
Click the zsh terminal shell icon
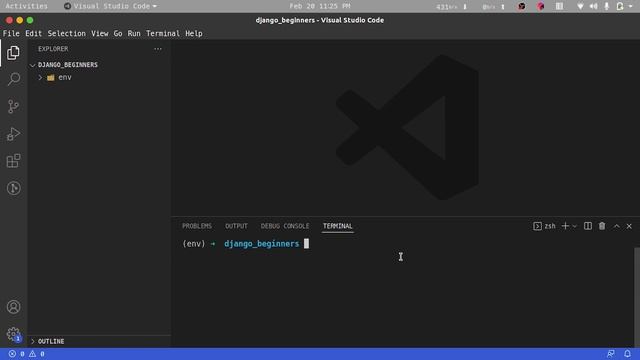point(537,226)
